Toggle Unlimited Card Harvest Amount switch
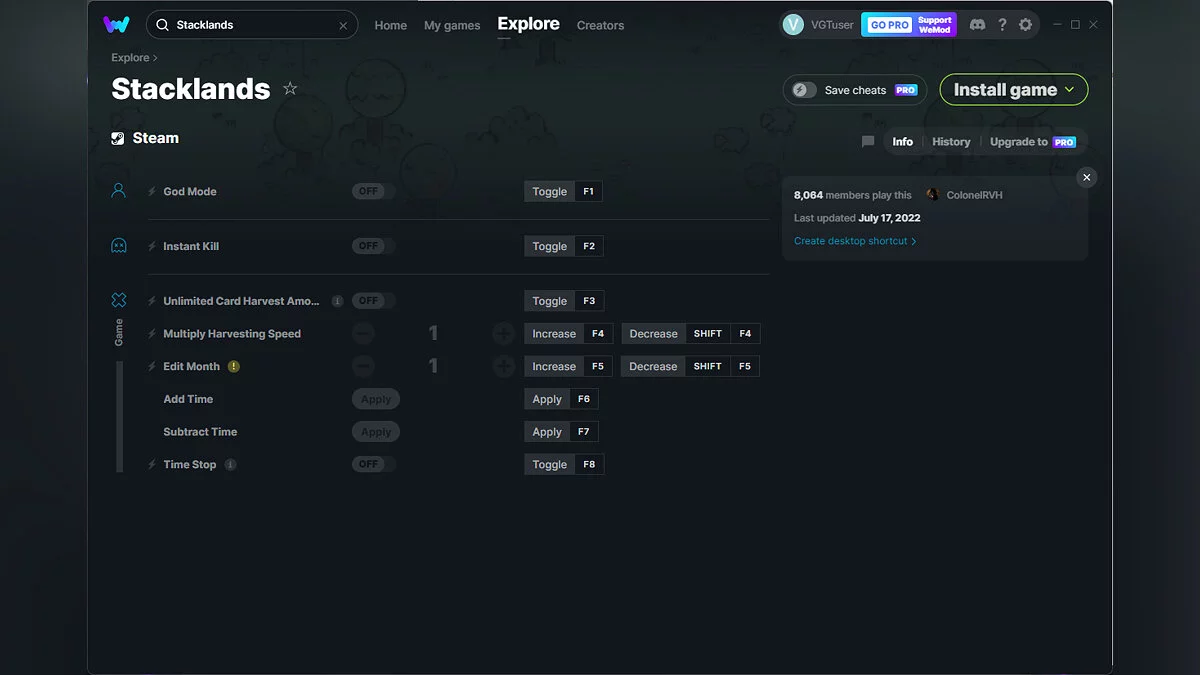This screenshot has height=675, width=1200. click(374, 301)
